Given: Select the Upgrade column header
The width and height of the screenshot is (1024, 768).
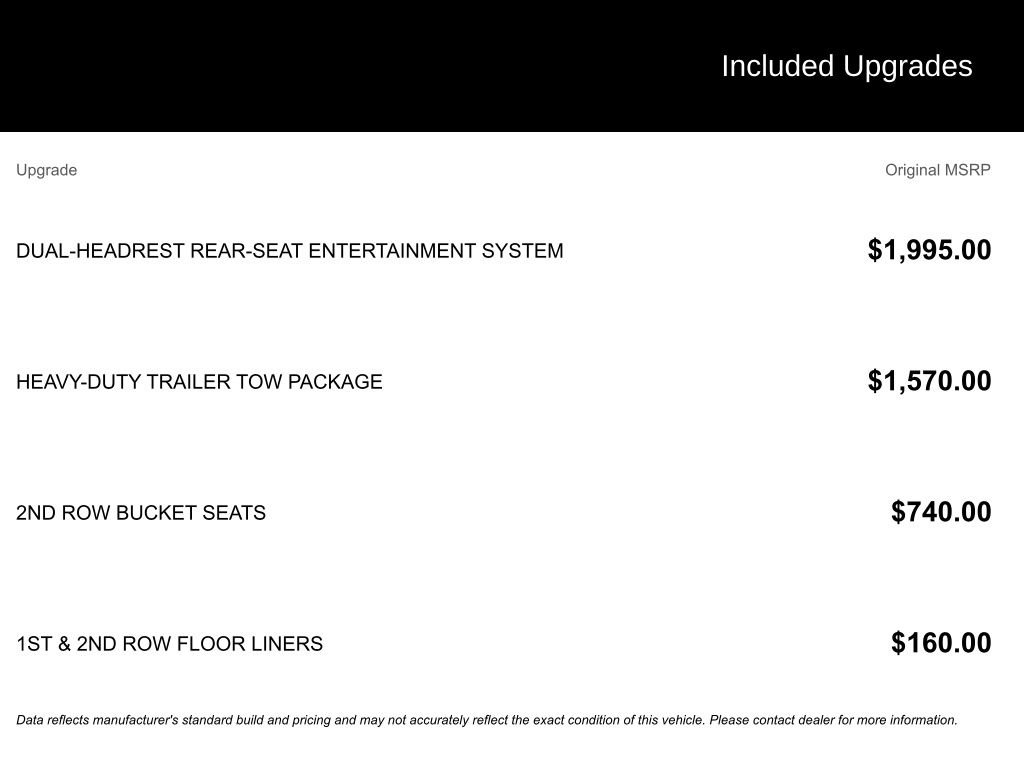Looking at the screenshot, I should [46, 170].
